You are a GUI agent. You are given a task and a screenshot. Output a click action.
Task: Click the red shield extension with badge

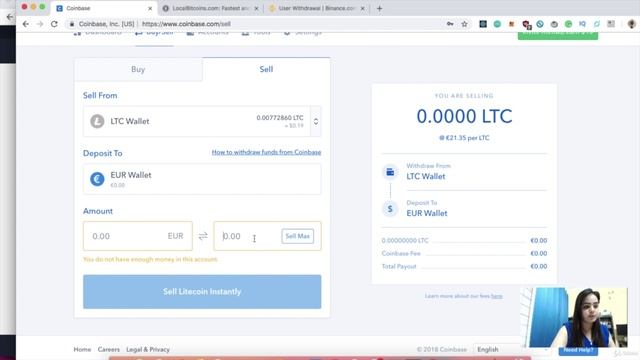(x=526, y=24)
